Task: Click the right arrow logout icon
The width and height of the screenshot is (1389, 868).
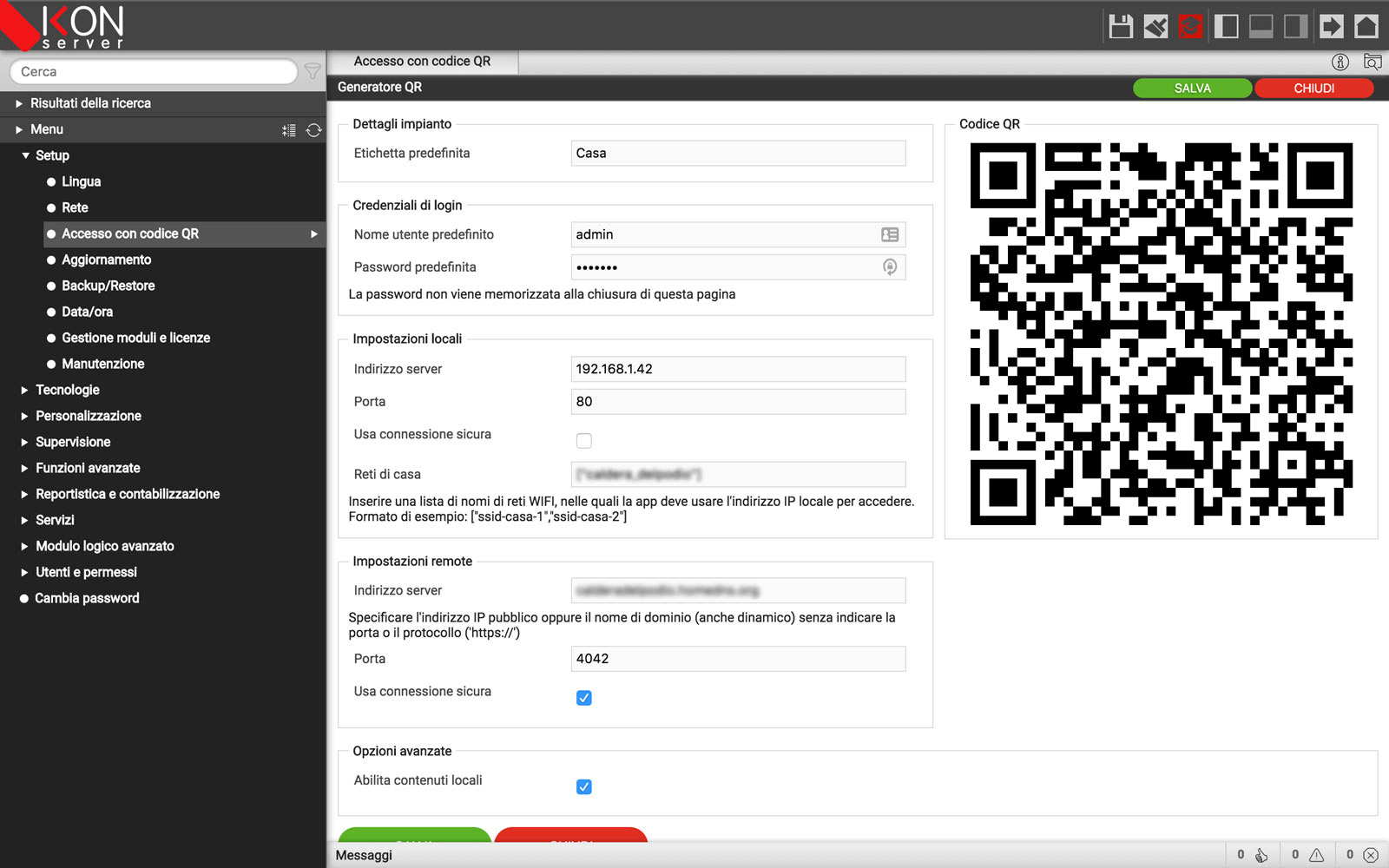Action: tap(1331, 26)
